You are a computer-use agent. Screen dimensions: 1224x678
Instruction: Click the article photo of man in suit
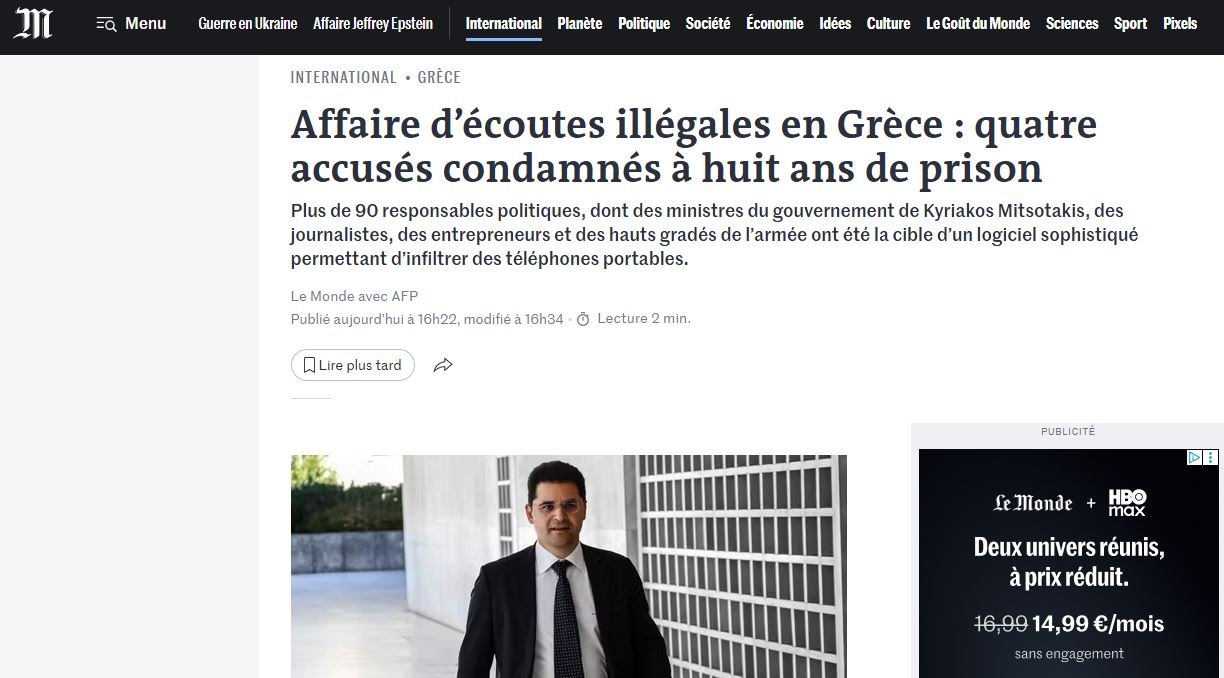click(569, 566)
